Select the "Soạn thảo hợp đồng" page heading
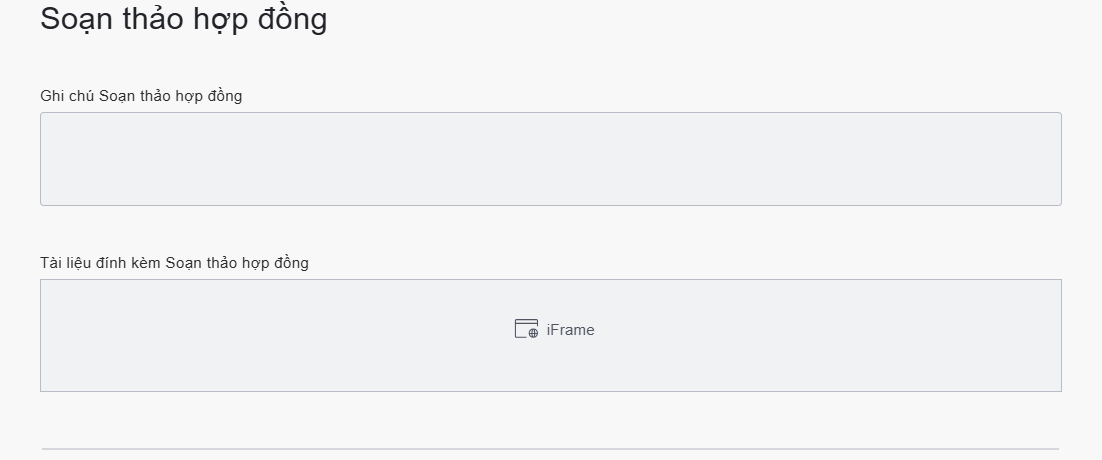 tap(184, 19)
